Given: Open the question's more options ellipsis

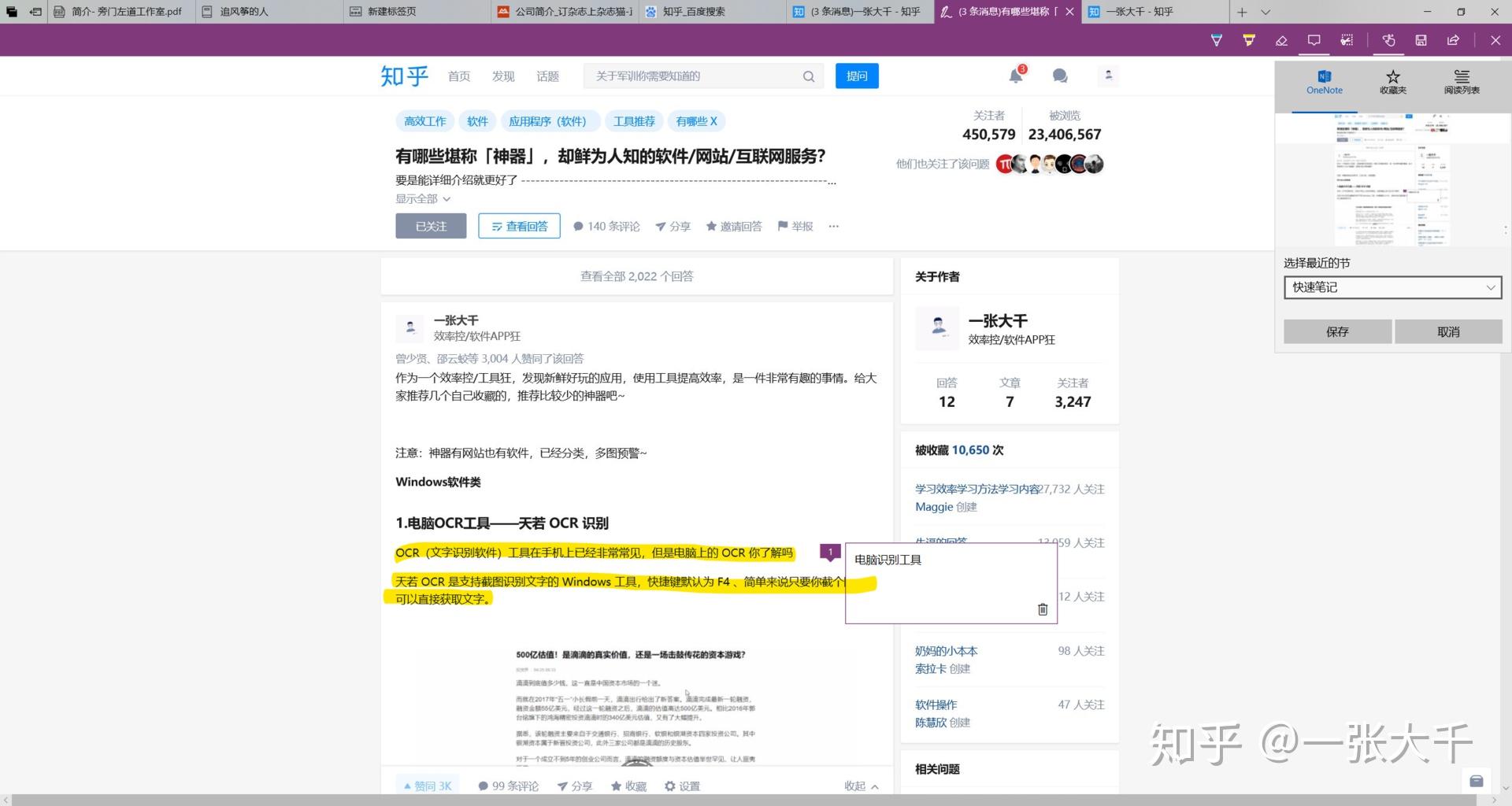Looking at the screenshot, I should [833, 227].
